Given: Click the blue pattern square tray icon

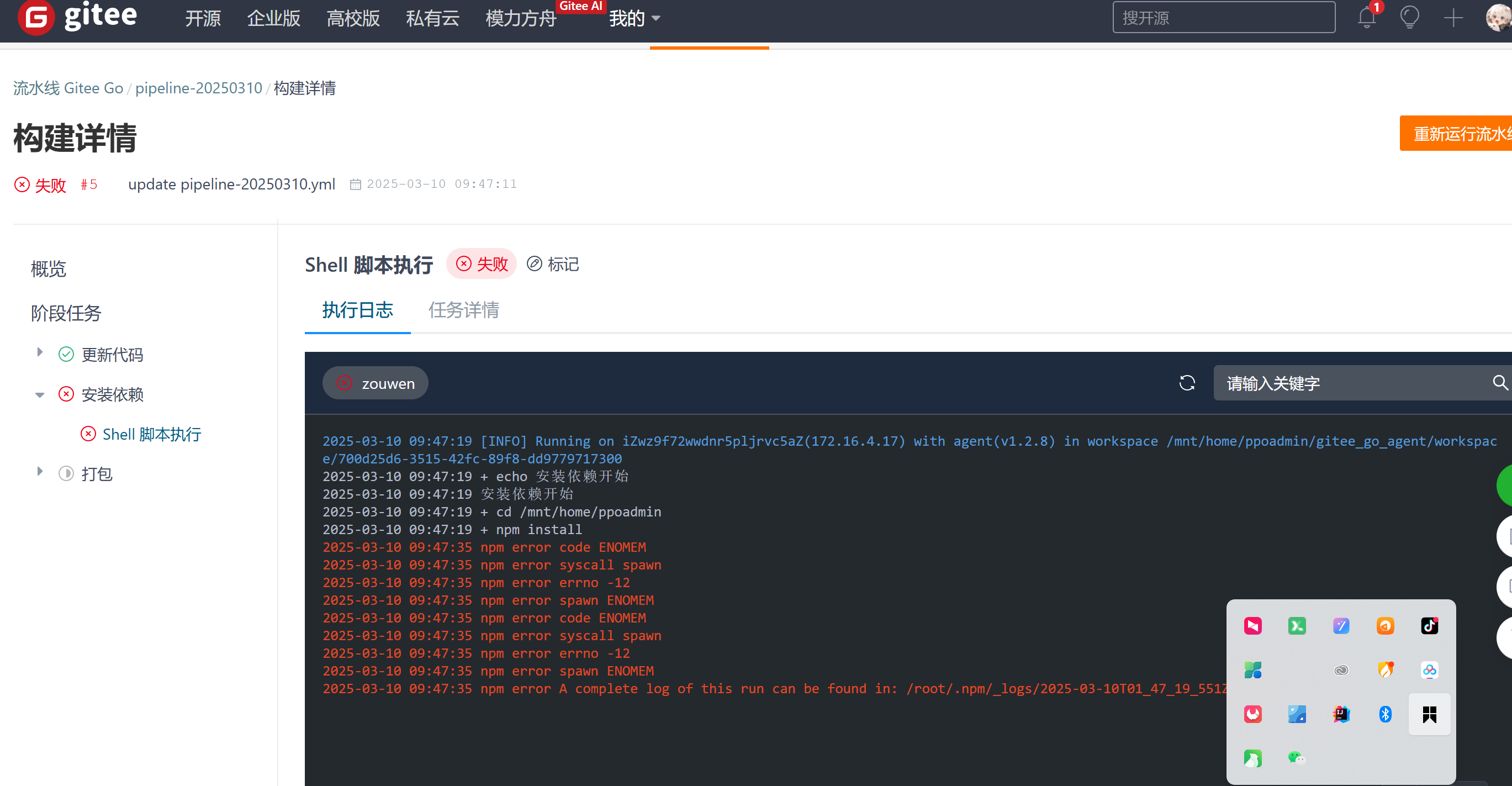Looking at the screenshot, I should (x=1297, y=714).
